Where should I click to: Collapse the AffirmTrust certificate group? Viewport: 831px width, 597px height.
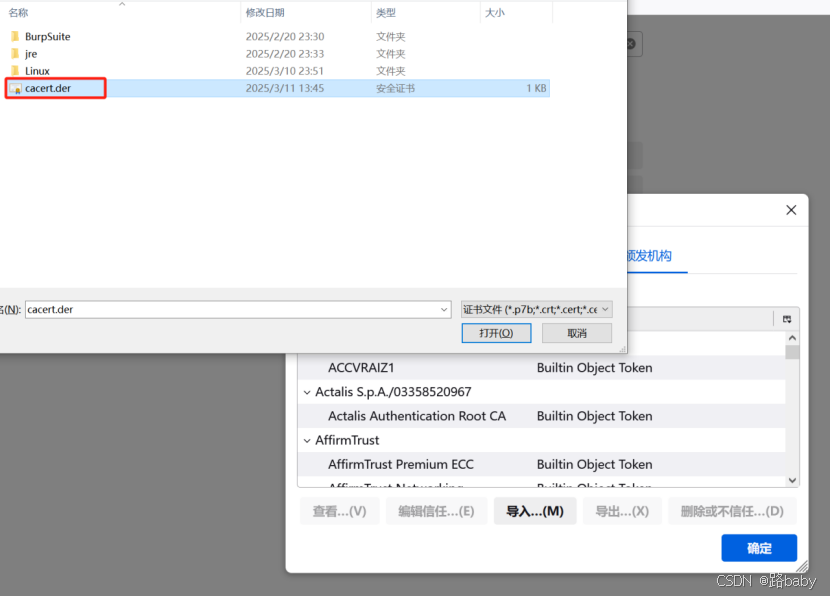point(307,440)
